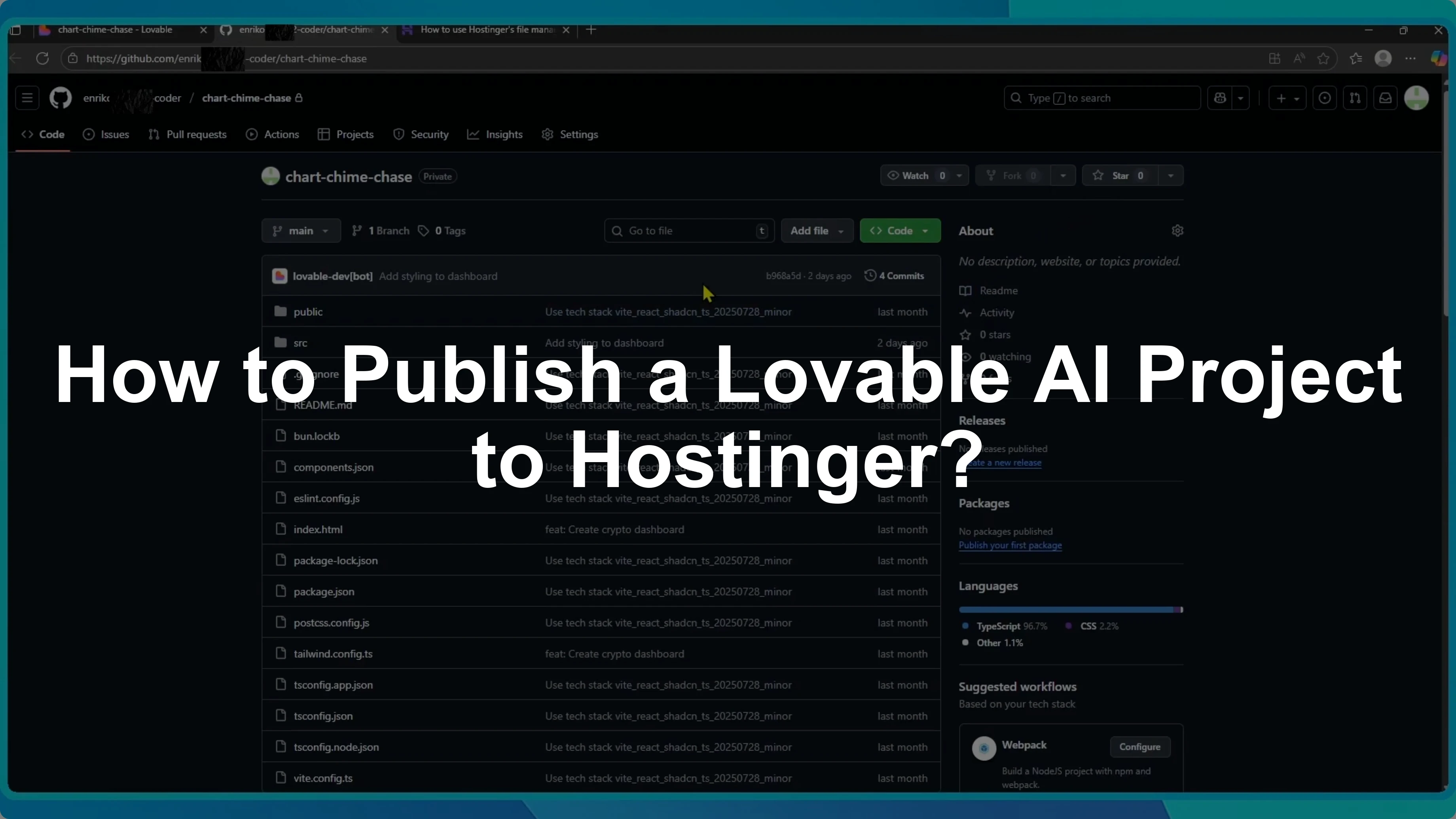This screenshot has height=819, width=1456.
Task: View the 0 Tags link
Action: pyautogui.click(x=442, y=231)
